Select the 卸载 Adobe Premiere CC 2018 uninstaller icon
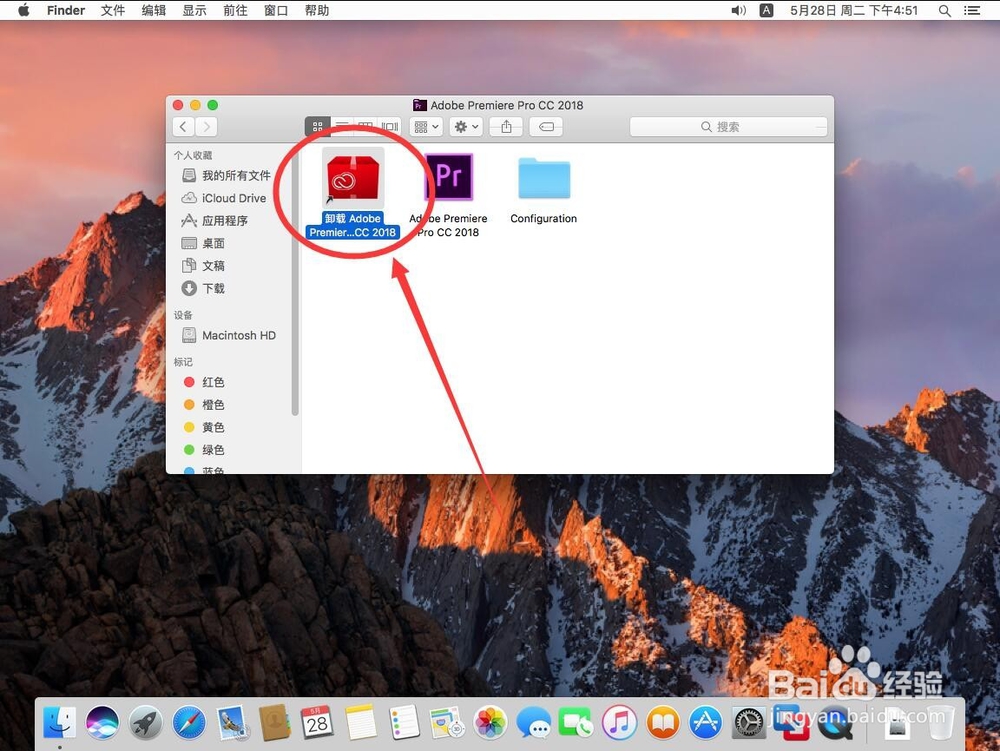Image resolution: width=1000 pixels, height=751 pixels. tap(353, 177)
